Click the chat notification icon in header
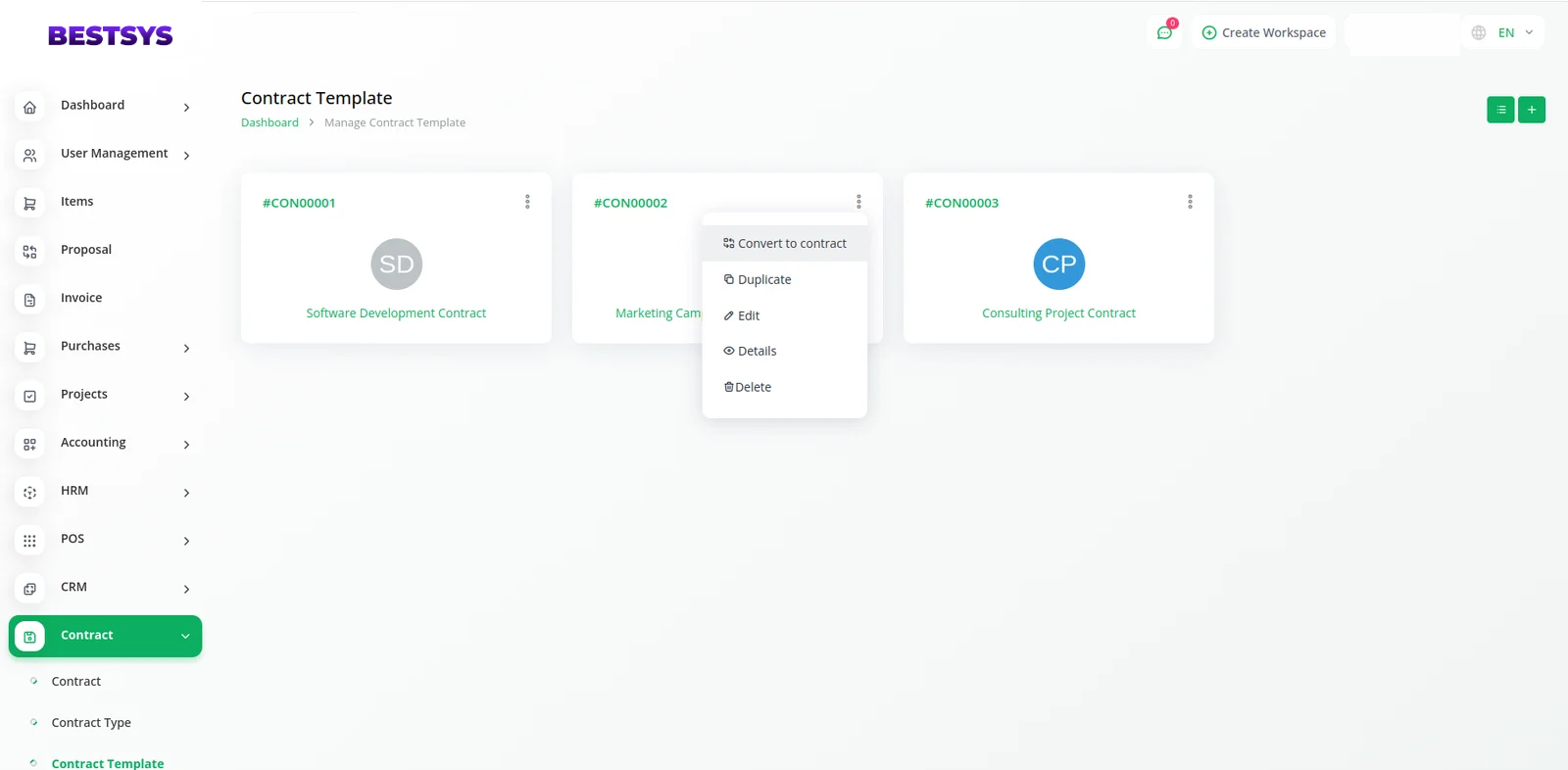Image resolution: width=1568 pixels, height=770 pixels. 1164,32
